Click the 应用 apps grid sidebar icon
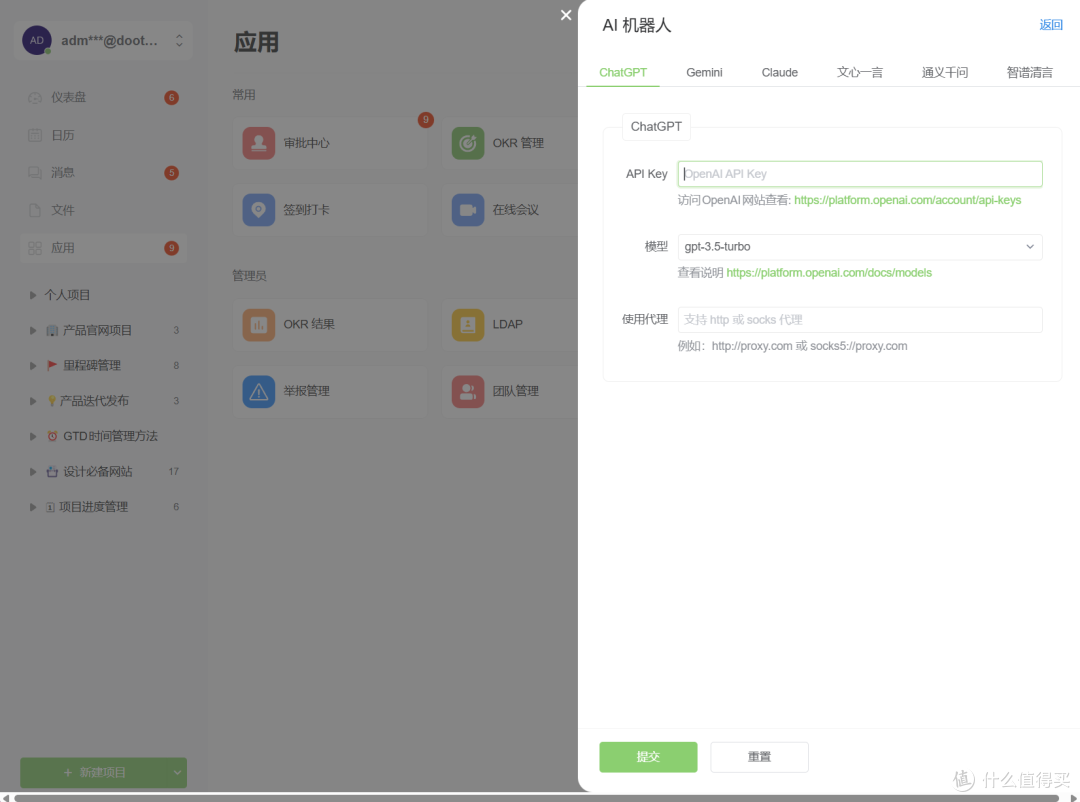 pos(34,248)
